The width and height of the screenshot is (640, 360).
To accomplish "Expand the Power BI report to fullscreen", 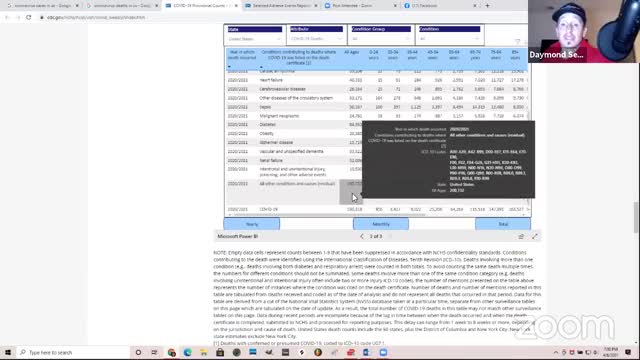I will point(535,236).
